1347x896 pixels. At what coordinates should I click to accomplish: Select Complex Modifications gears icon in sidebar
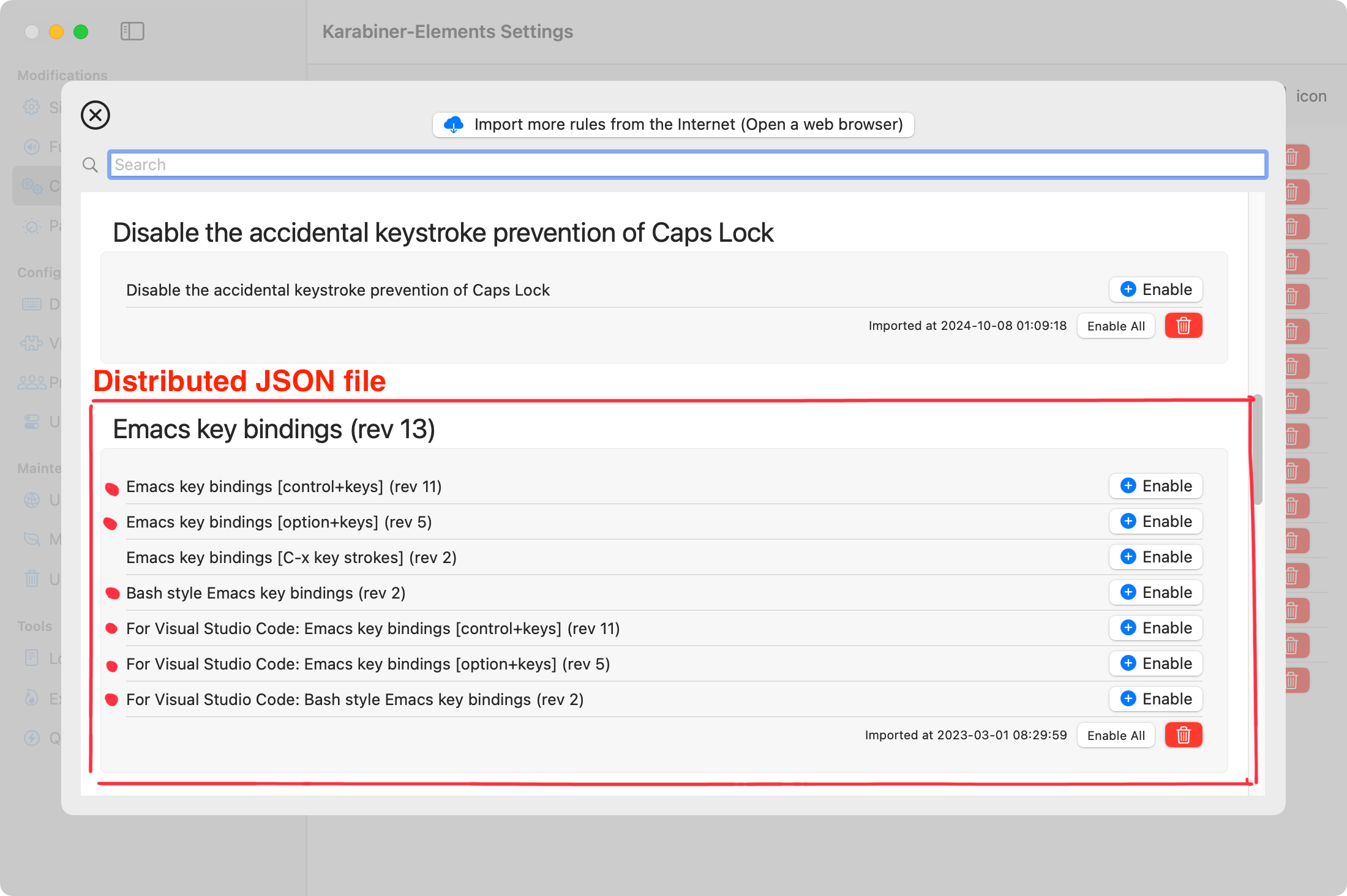click(x=32, y=185)
